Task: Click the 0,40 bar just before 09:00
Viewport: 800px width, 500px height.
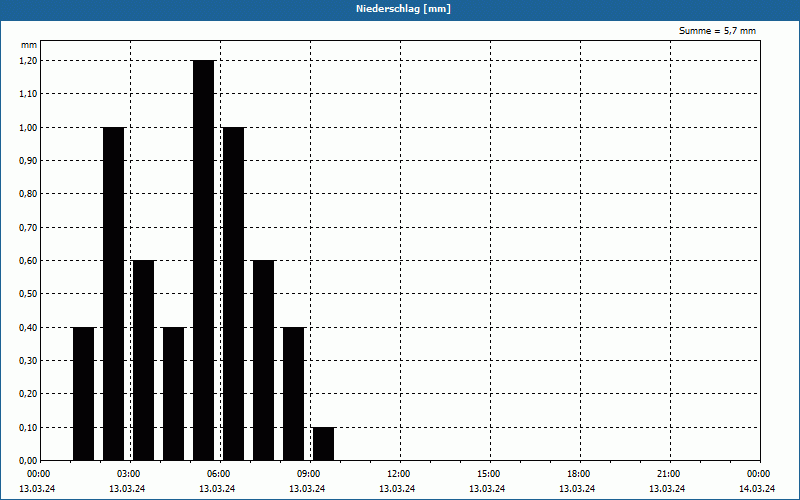Action: click(293, 394)
